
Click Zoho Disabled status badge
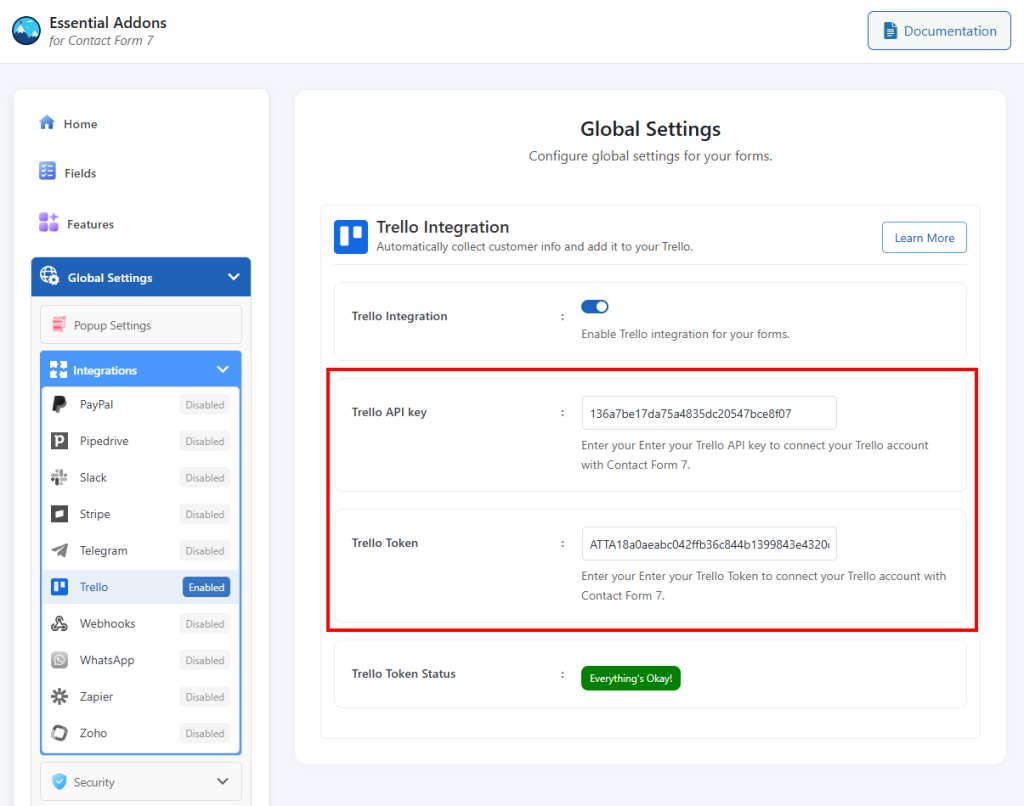pyautogui.click(x=204, y=734)
